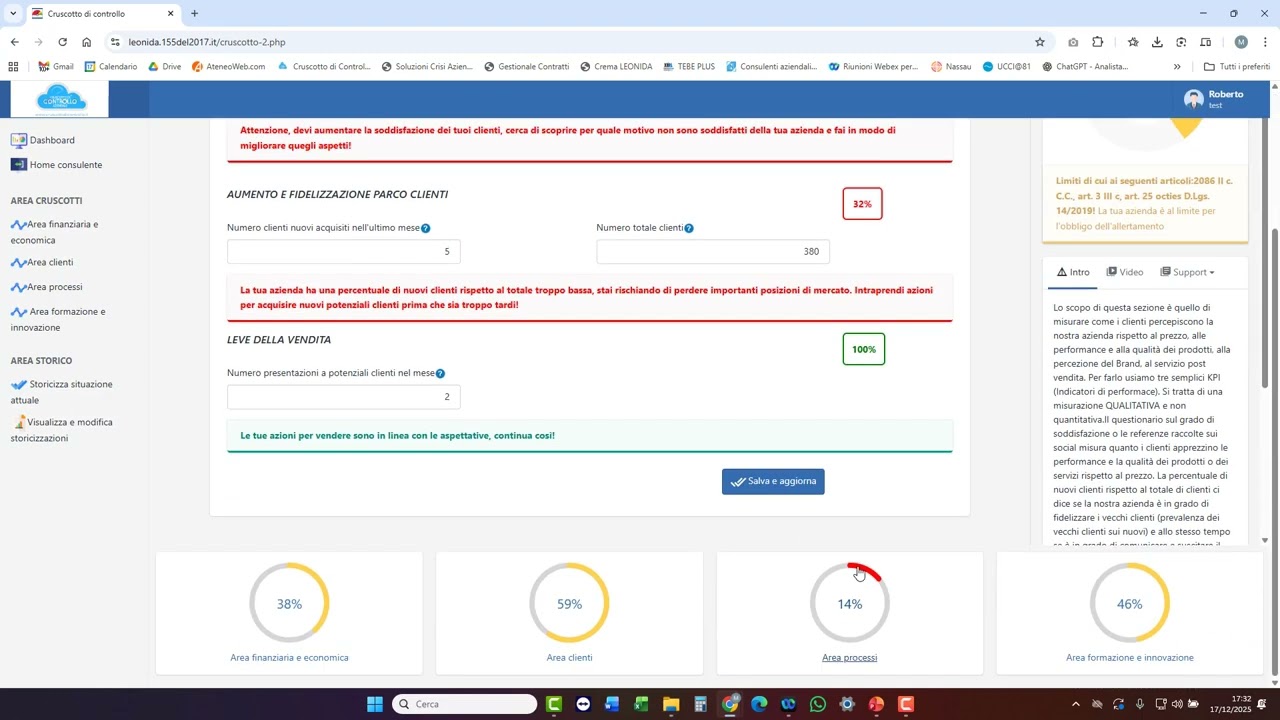This screenshot has height=720, width=1280.
Task: Click help icon beside Numero clienti nuovi acquisiti
Action: [426, 229]
